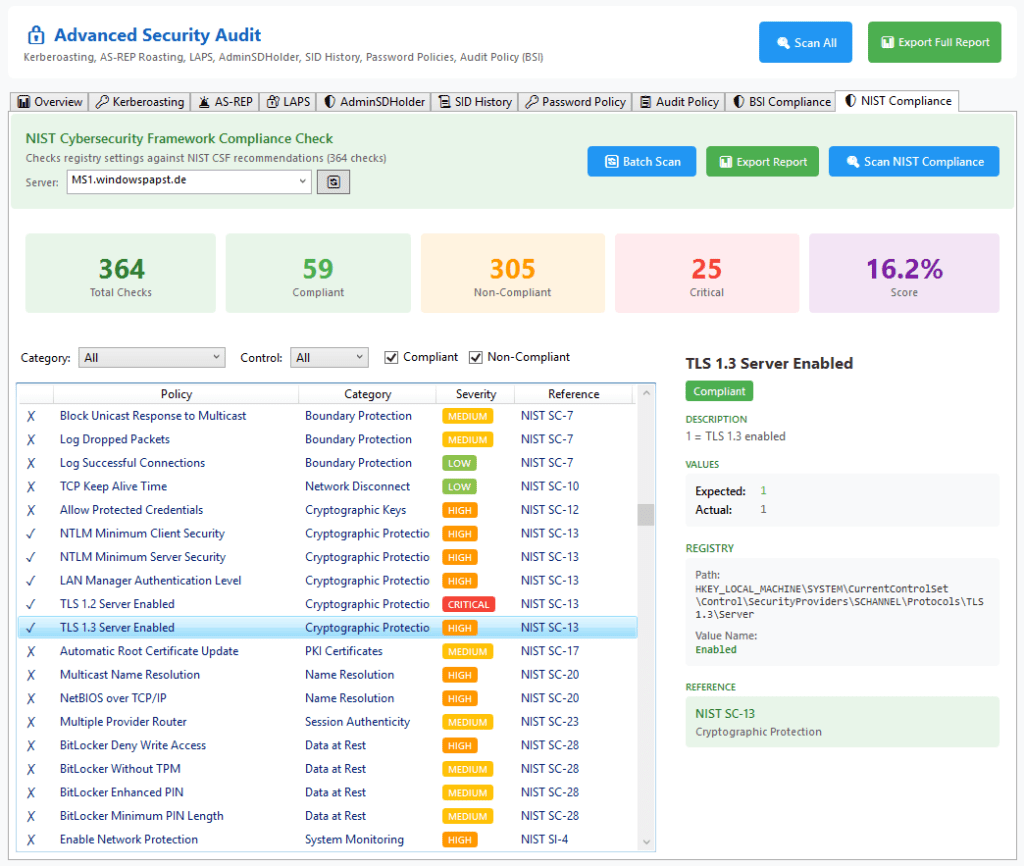Click the Export Full Report button
This screenshot has width=1024, height=866.
934,42
